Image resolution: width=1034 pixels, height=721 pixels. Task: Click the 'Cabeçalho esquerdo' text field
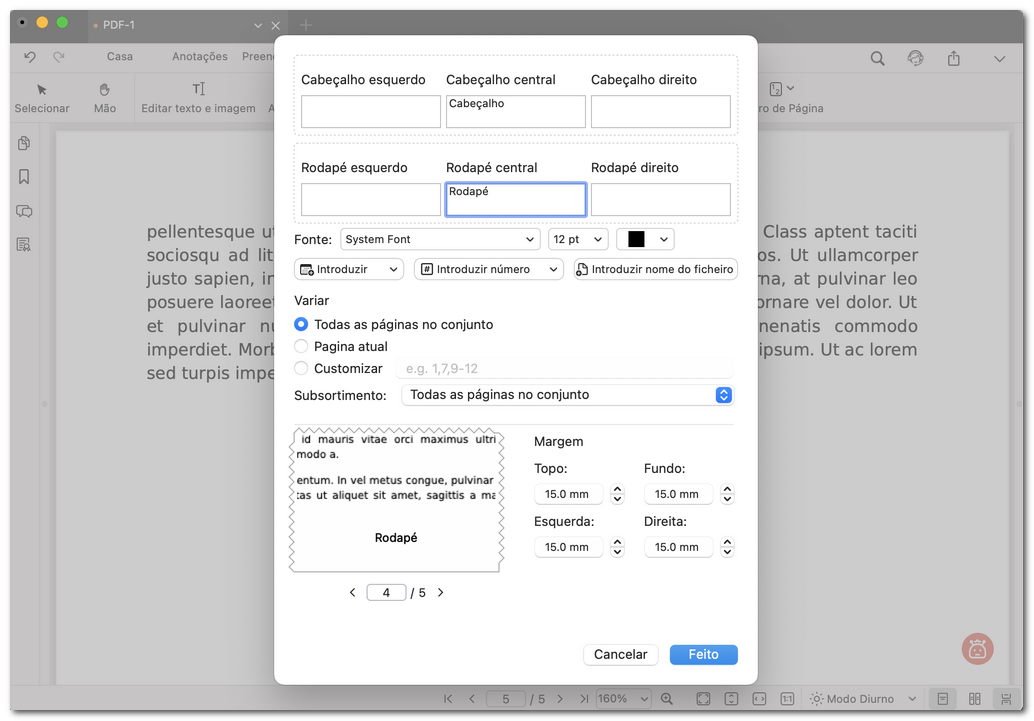click(371, 112)
